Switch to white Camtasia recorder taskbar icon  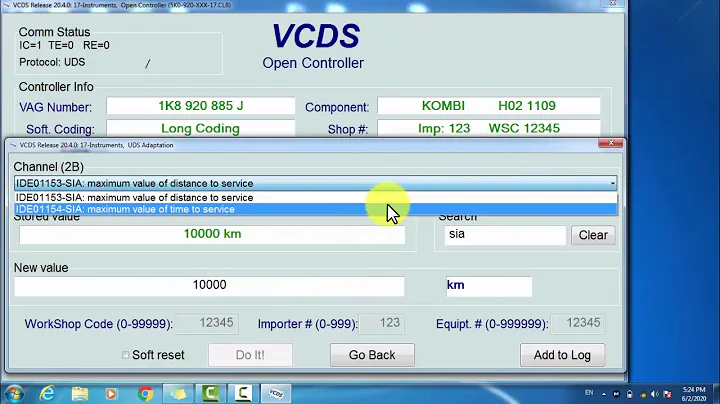tap(243, 393)
